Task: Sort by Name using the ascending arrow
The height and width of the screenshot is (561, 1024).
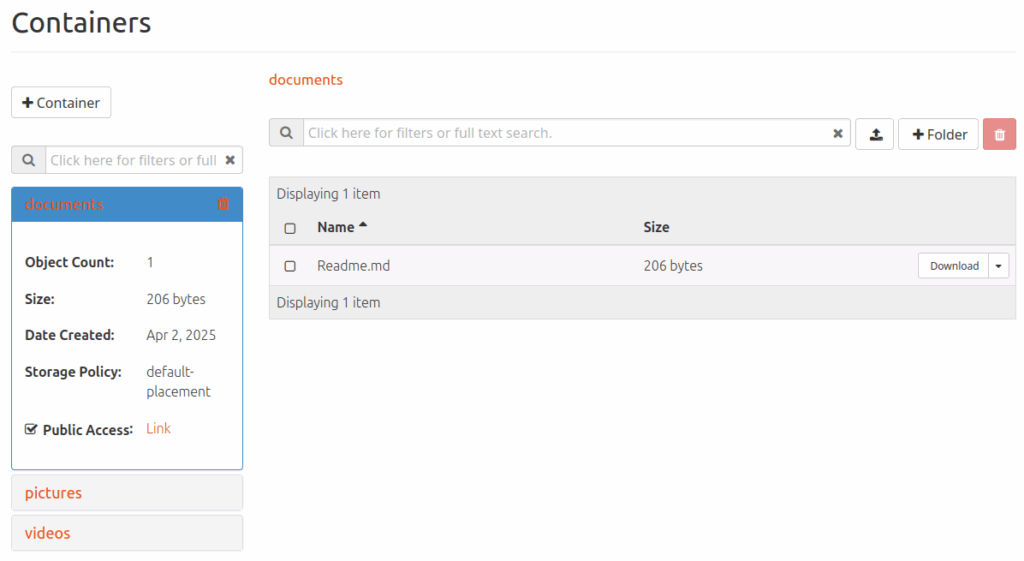Action: tap(363, 225)
